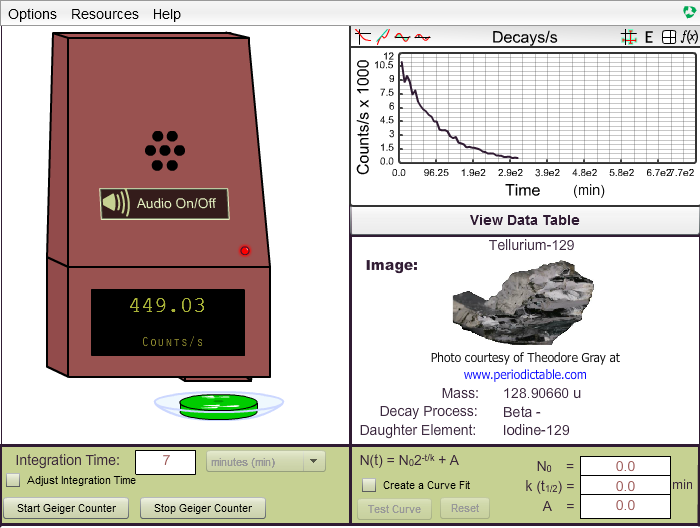This screenshot has width=700, height=528.
Task: Click the Iodine-129 daughter element value
Action: 536,430
